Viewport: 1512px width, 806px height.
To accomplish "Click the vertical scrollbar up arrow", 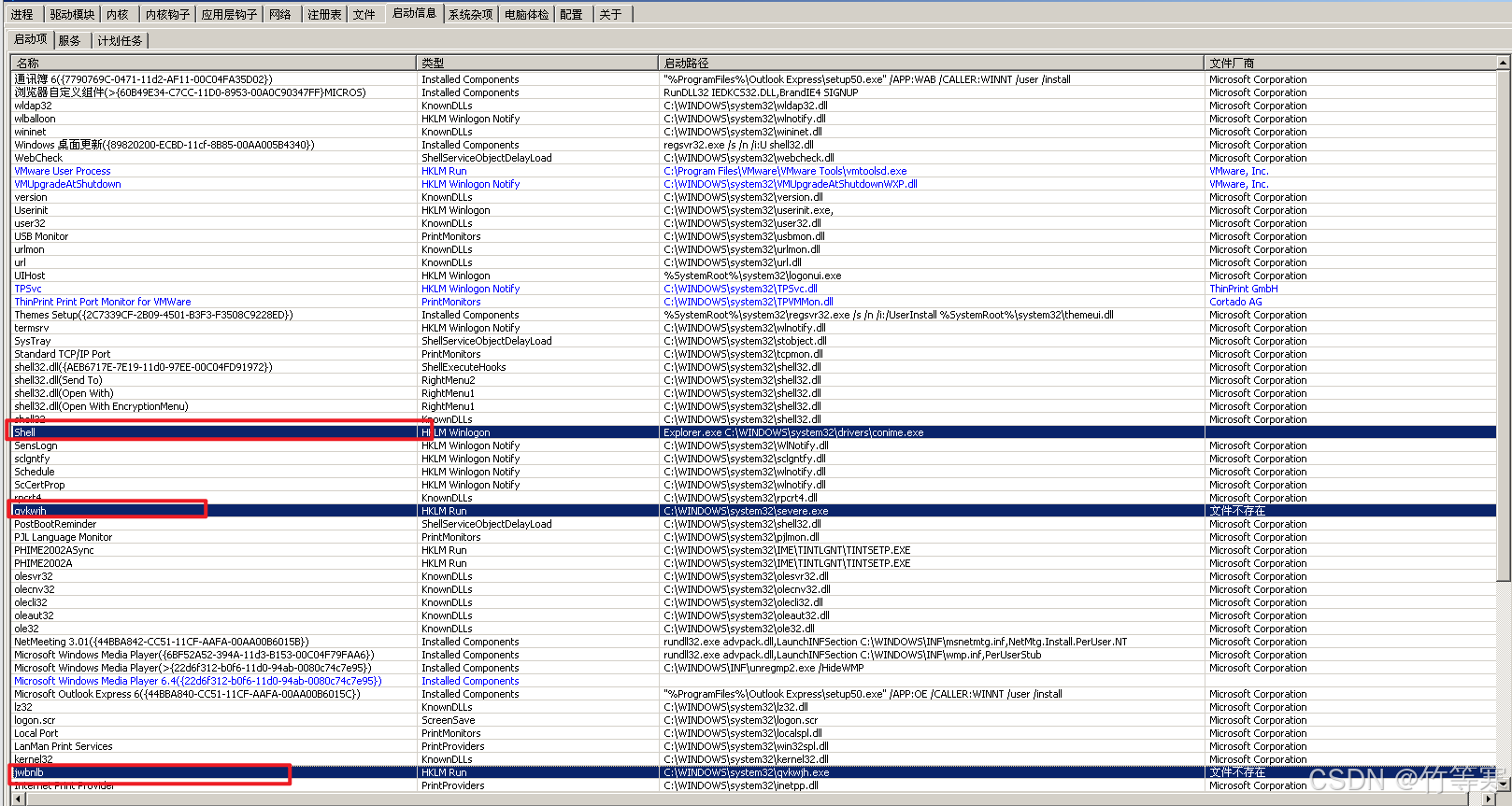I will pos(1503,63).
